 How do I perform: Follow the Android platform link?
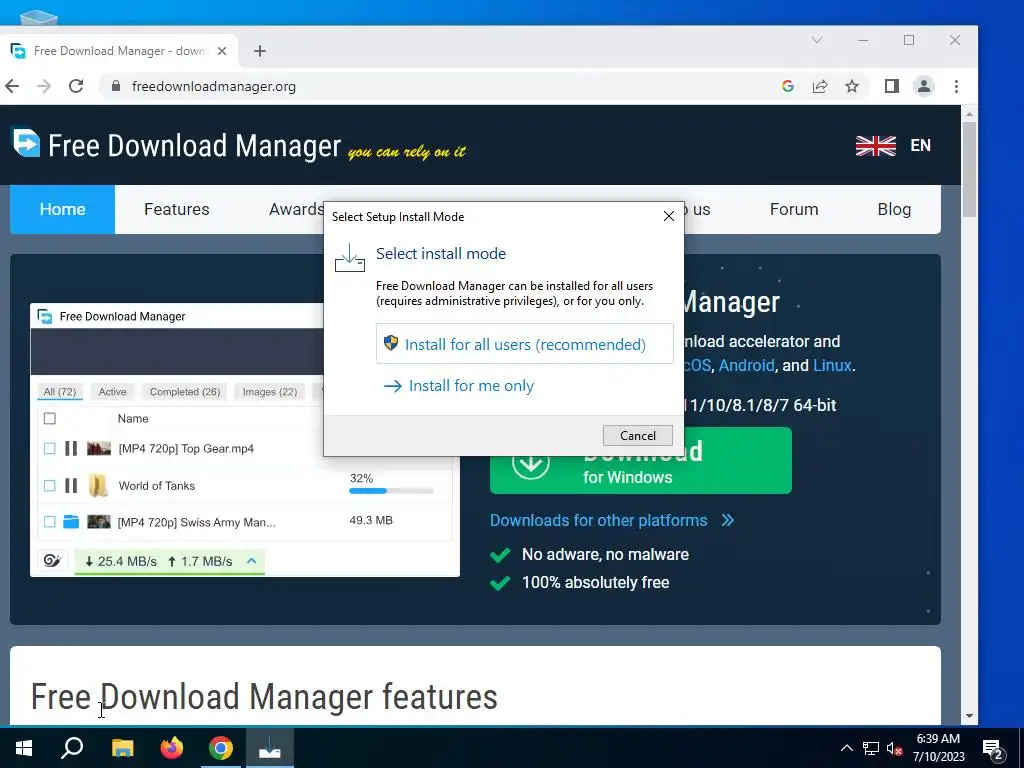(746, 365)
